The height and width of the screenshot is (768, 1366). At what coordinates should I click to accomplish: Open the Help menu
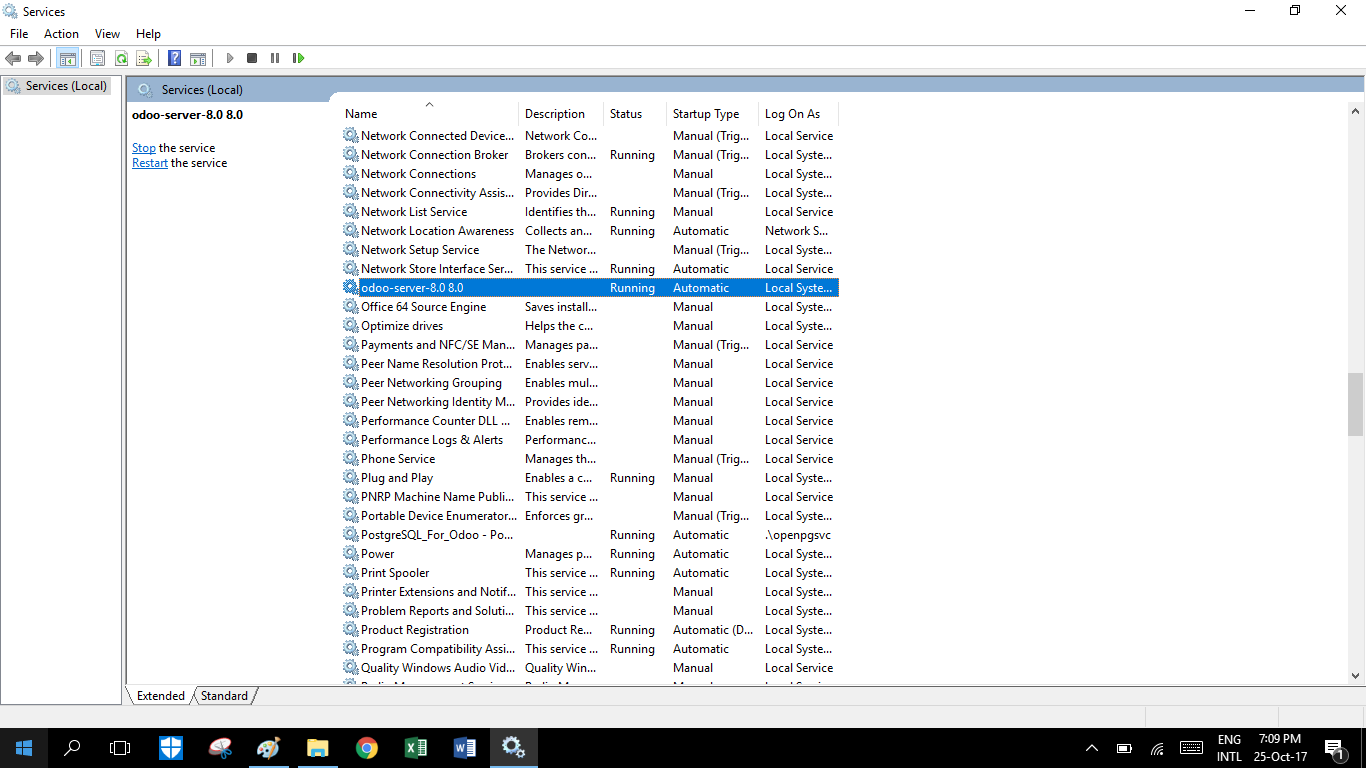point(148,34)
